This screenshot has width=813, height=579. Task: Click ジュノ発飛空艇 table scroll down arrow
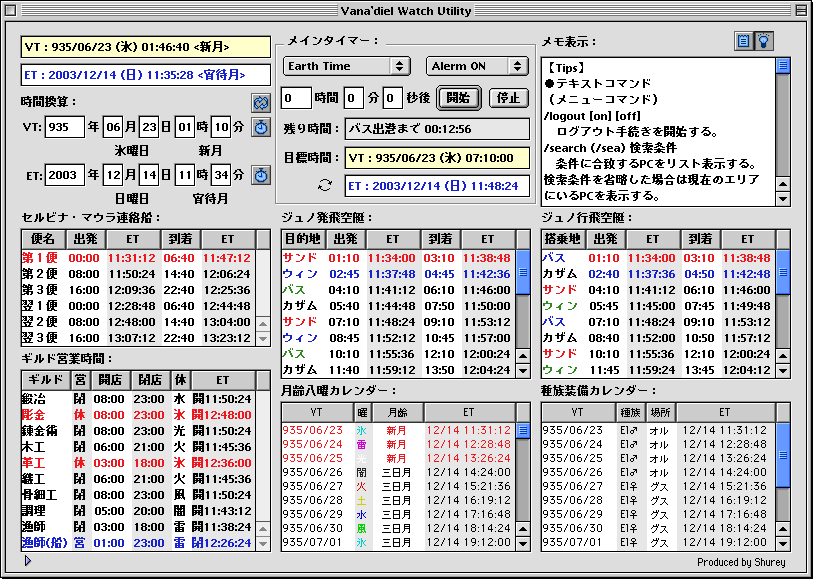tap(523, 370)
